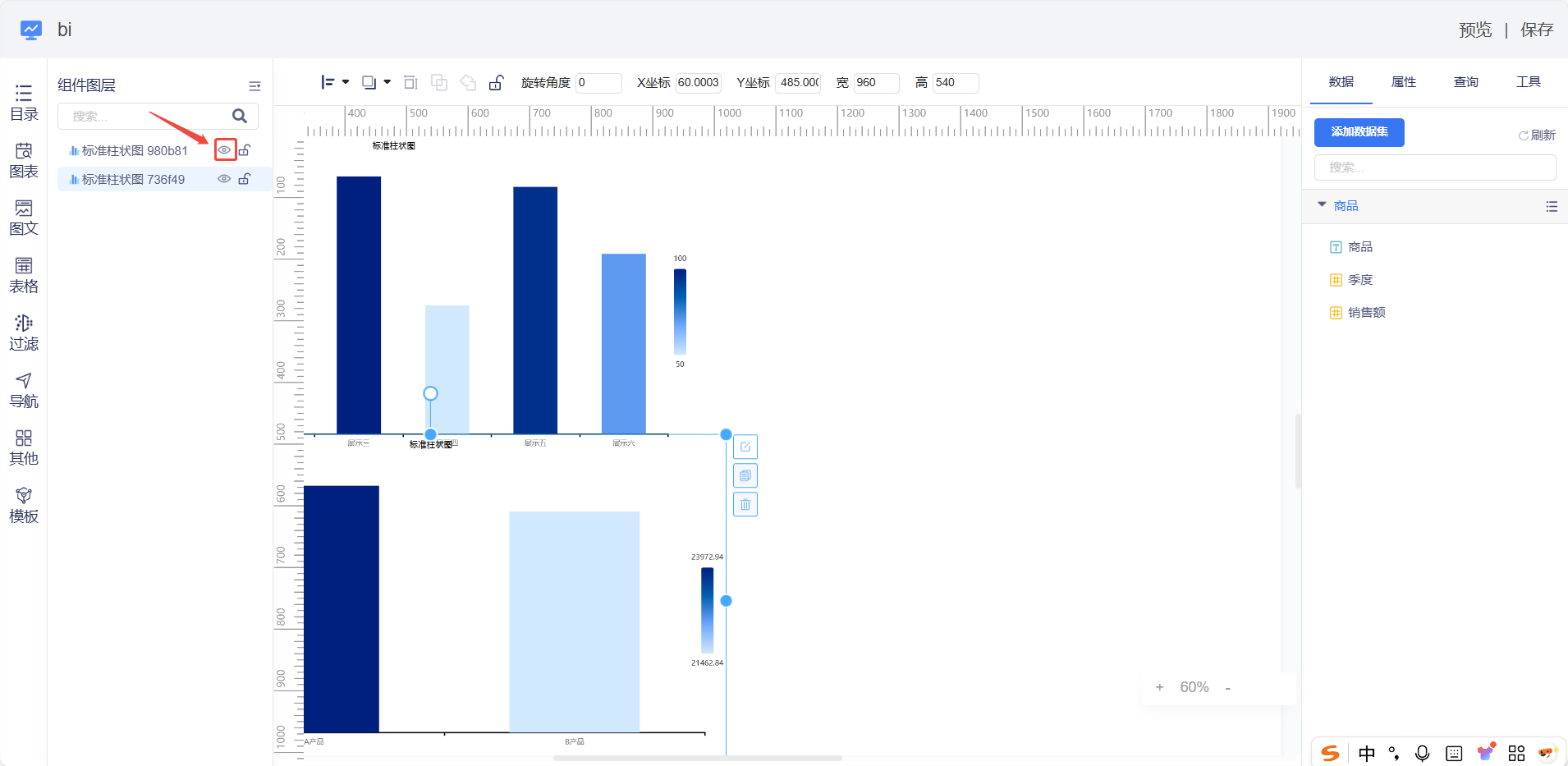Click 保存 to save the dashboard

1536,30
